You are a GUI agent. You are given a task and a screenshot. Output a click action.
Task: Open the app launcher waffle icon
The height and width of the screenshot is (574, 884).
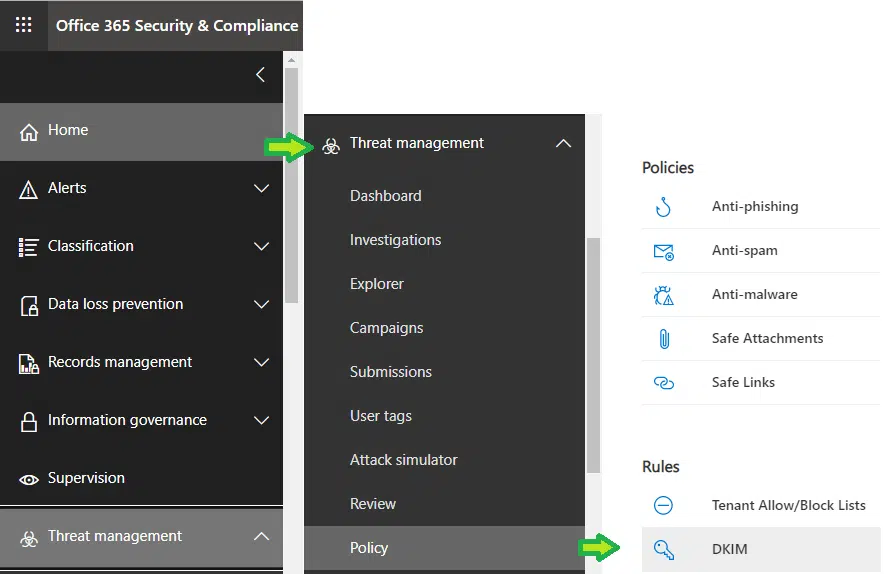[24, 25]
